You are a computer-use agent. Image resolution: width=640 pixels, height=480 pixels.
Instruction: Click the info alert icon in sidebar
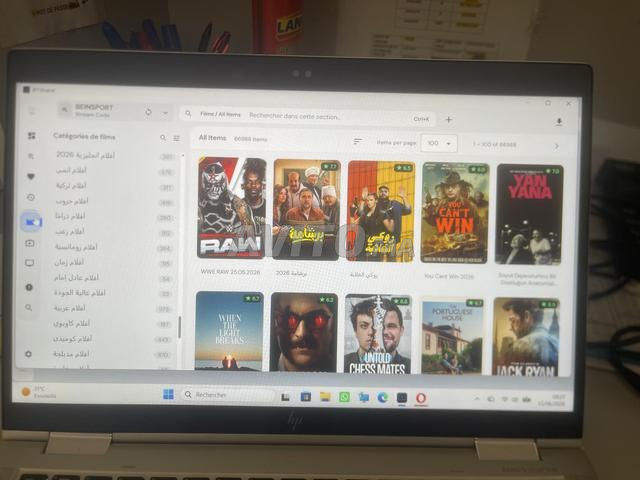29,287
